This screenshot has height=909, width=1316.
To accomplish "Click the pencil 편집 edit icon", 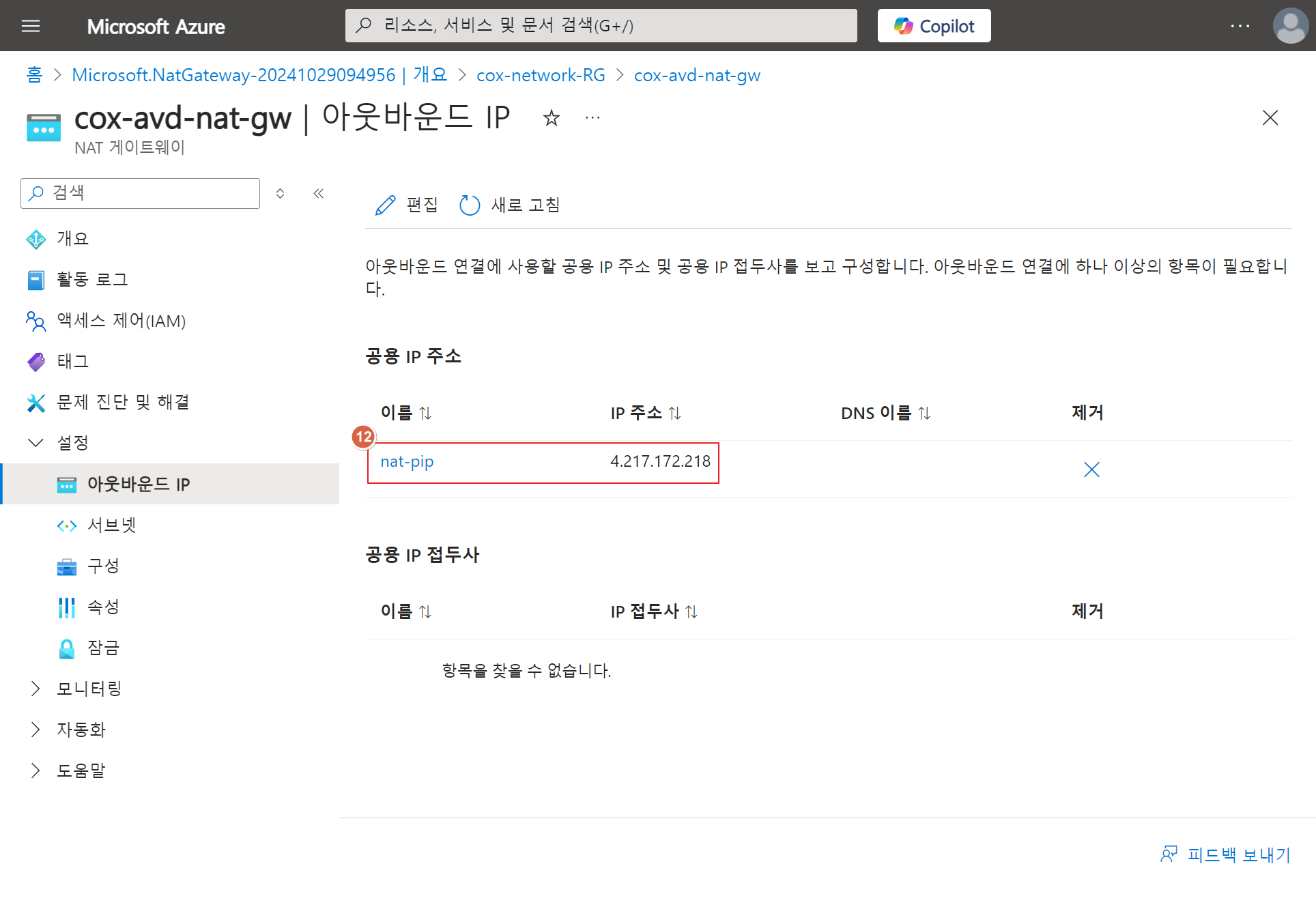I will pyautogui.click(x=386, y=205).
